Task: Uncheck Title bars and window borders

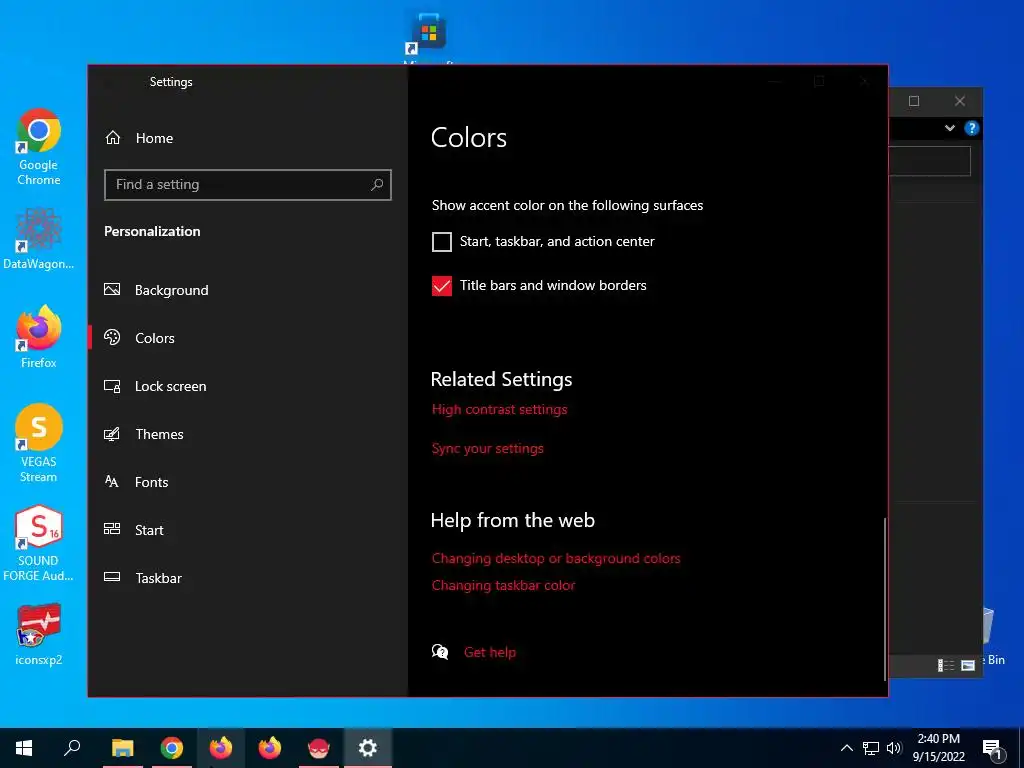Action: (441, 285)
